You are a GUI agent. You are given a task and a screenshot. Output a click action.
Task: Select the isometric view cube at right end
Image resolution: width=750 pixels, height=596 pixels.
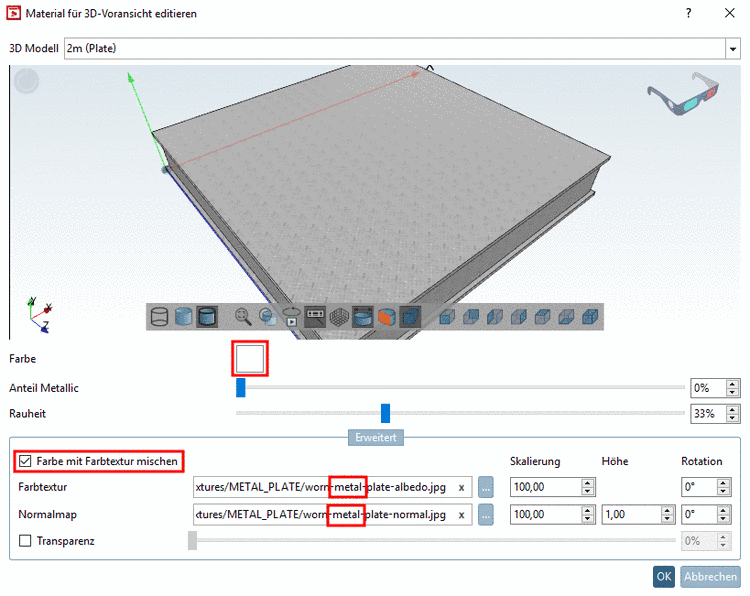click(590, 317)
